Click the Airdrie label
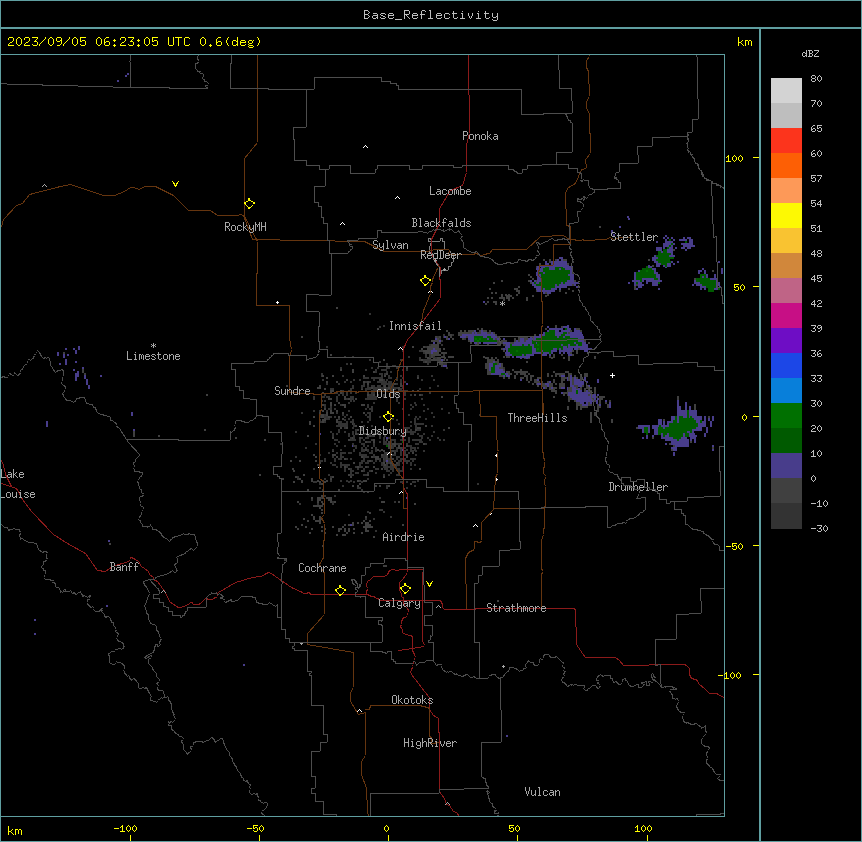 [x=403, y=537]
